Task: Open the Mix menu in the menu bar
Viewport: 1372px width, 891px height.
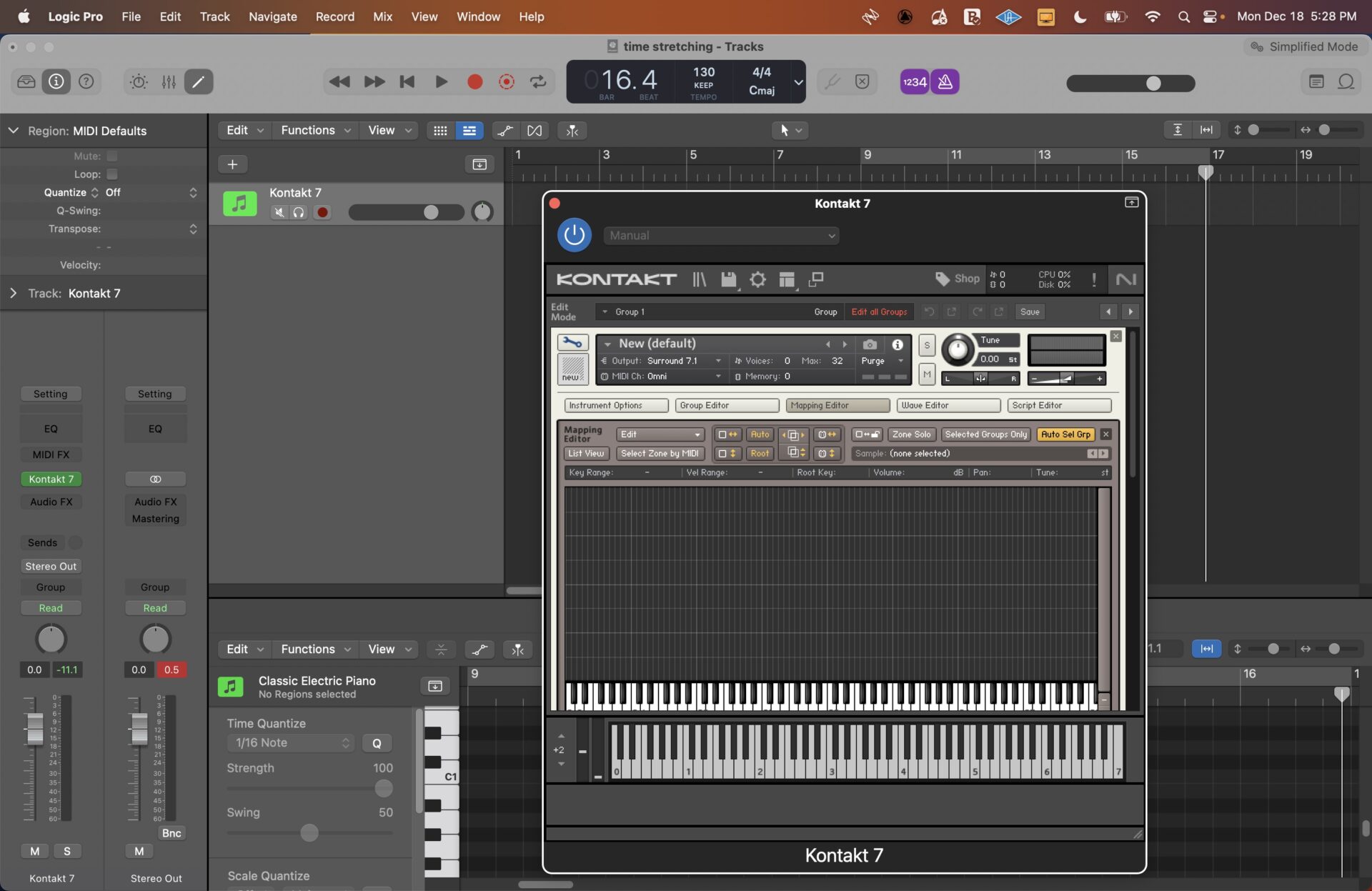Action: [383, 16]
